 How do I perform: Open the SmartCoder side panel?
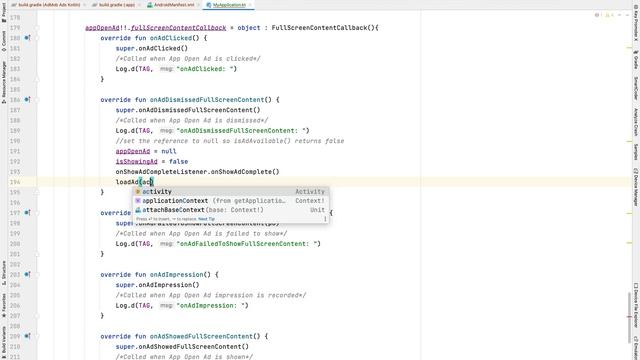(636, 89)
